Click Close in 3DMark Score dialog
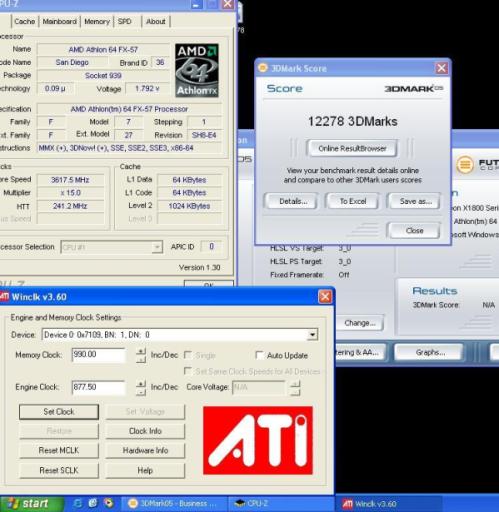This screenshot has height=512, width=499. [414, 231]
